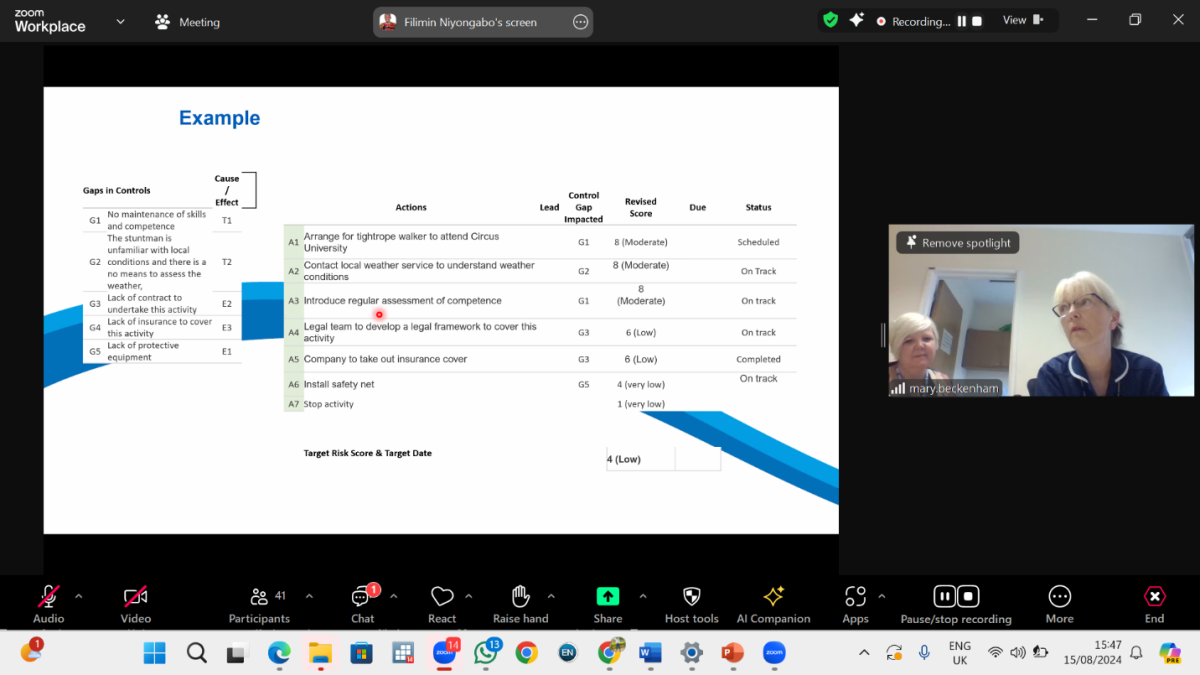Open the View layout menu
Image resolution: width=1200 pixels, height=675 pixels.
pos(1023,20)
